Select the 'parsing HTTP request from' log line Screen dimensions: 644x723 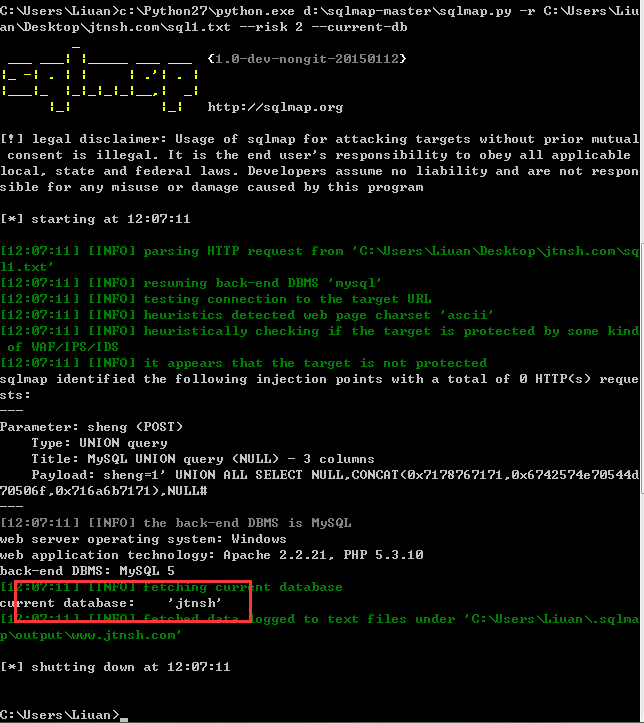click(x=320, y=251)
